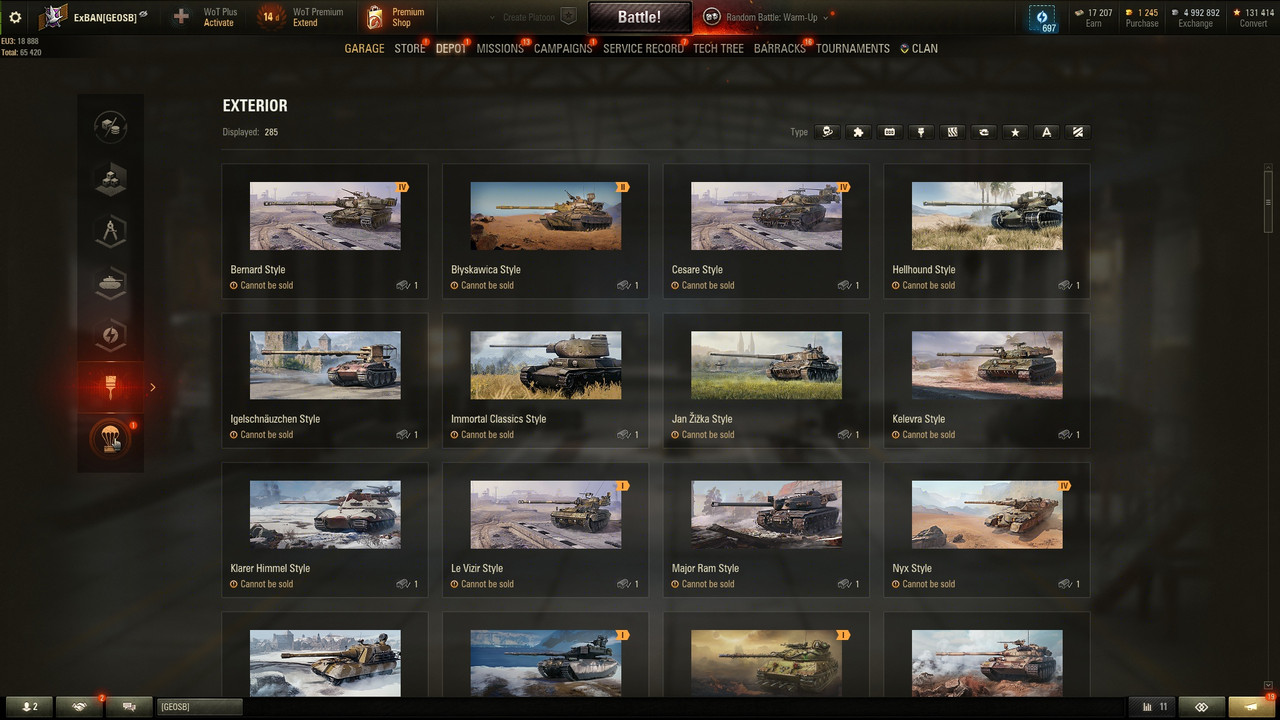This screenshot has height=720, width=1280.
Task: Click Purchase gold in header
Action: pos(1142,18)
